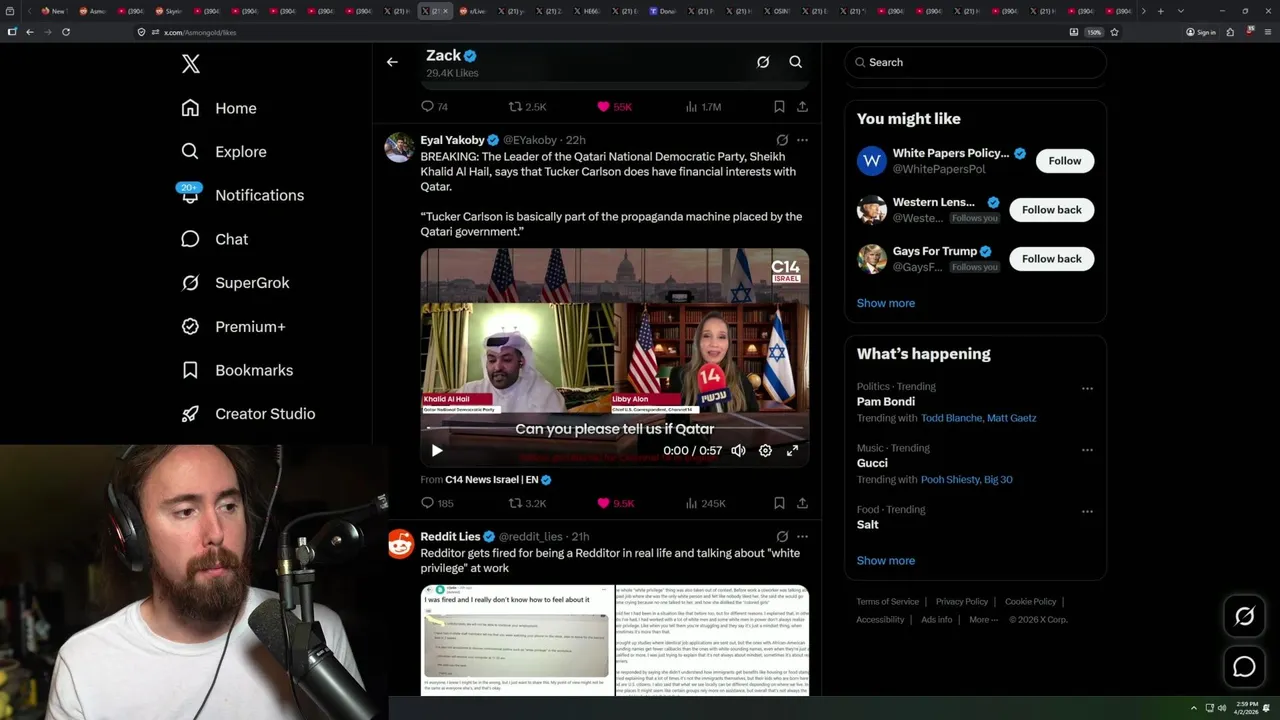
Task: Open Terms of Service footer link
Action: pos(887,602)
